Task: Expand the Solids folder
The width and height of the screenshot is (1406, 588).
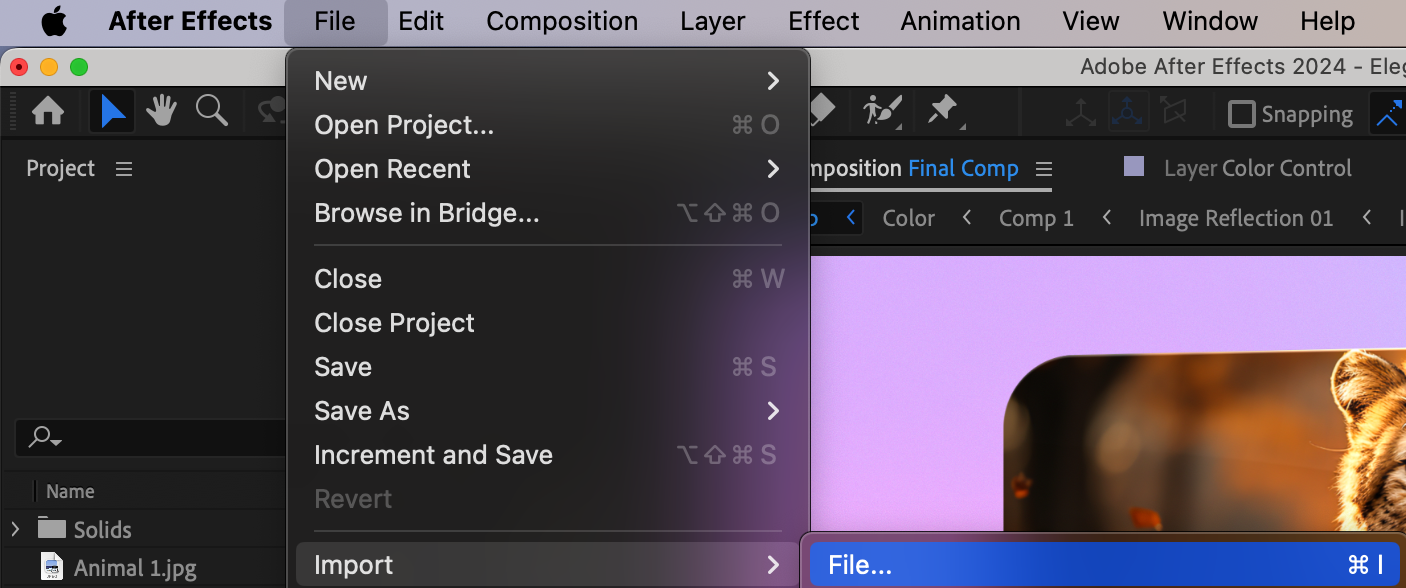Action: tap(15, 529)
